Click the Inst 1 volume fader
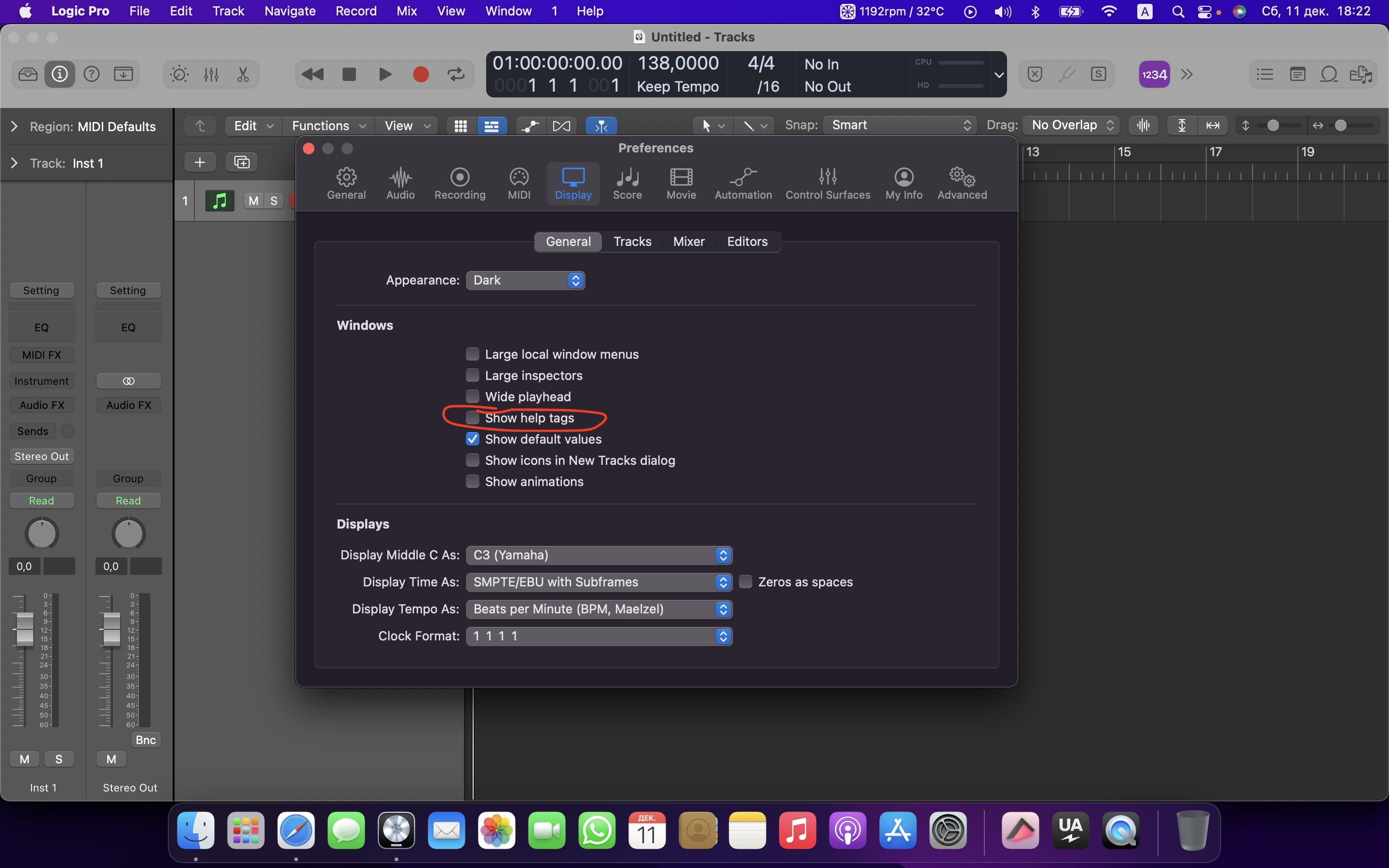This screenshot has width=1389, height=868. [x=25, y=629]
